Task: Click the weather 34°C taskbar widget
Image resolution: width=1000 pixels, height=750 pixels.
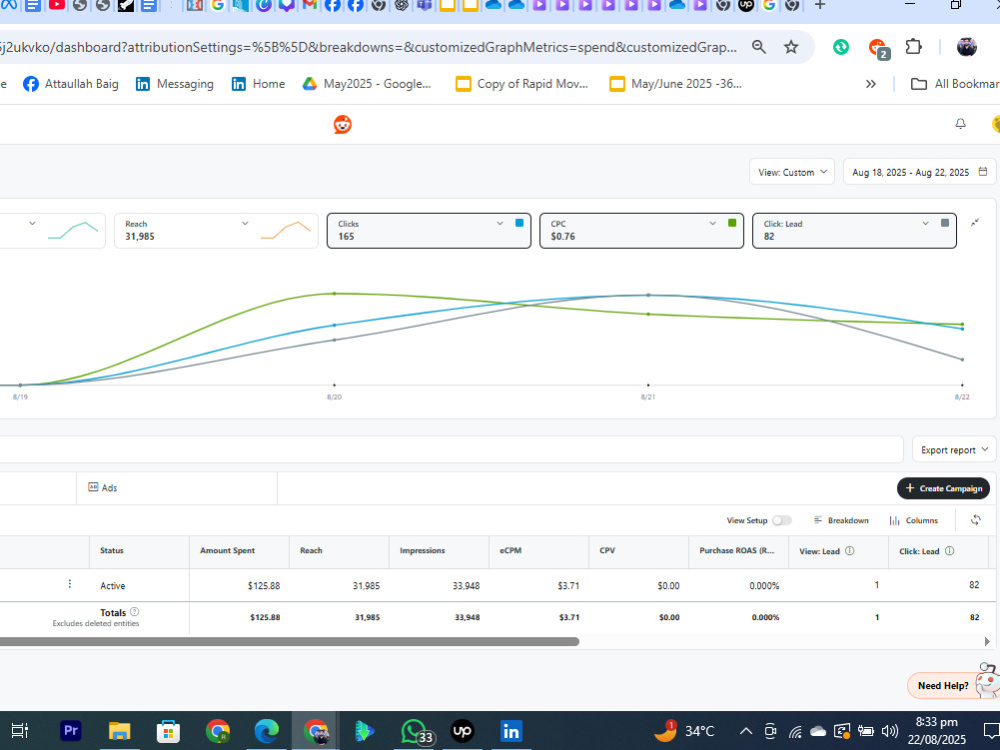Action: 685,731
